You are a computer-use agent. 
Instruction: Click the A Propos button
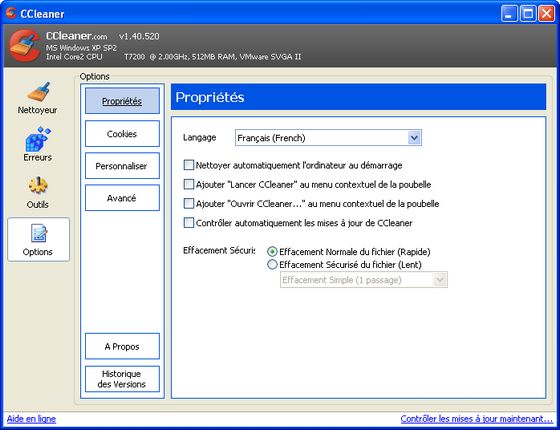click(122, 346)
